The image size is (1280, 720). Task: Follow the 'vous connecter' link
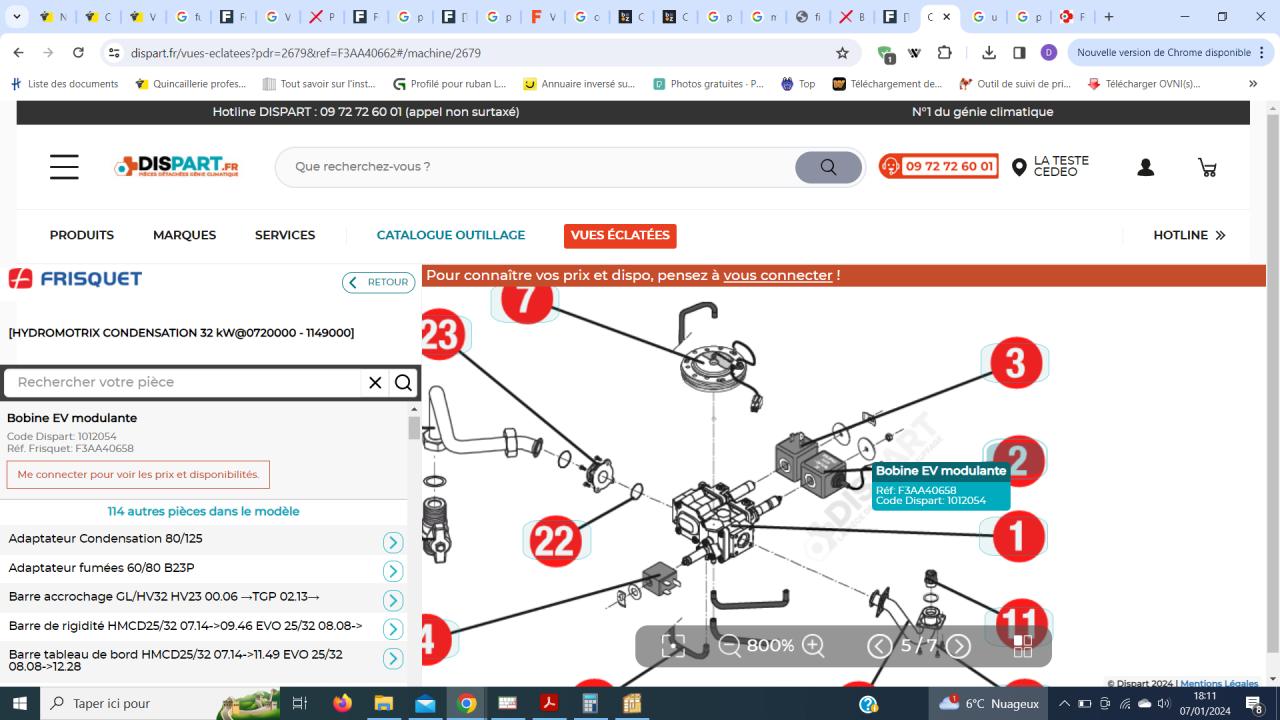tap(778, 275)
